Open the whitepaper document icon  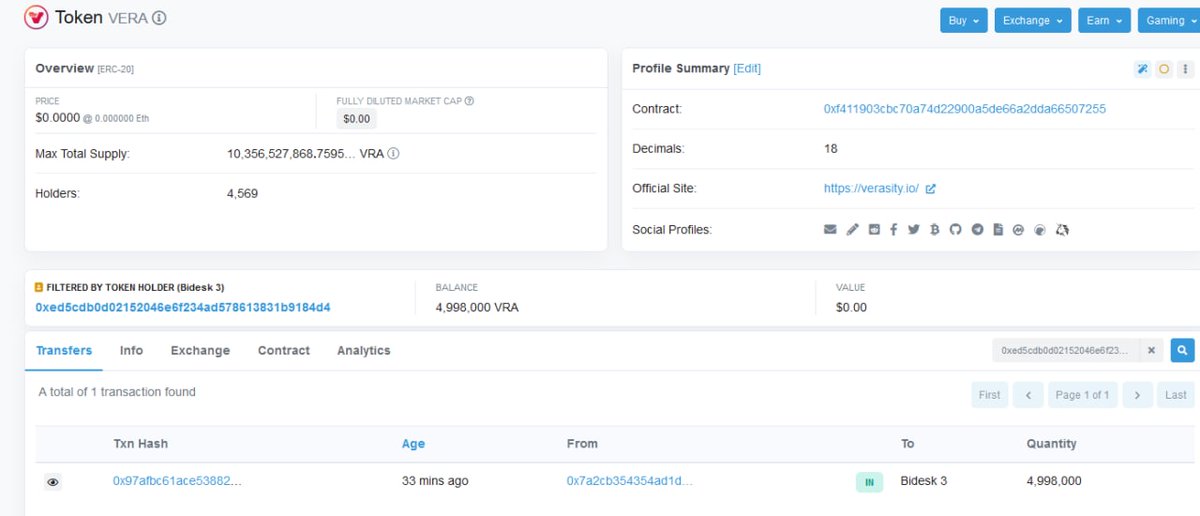click(x=998, y=230)
